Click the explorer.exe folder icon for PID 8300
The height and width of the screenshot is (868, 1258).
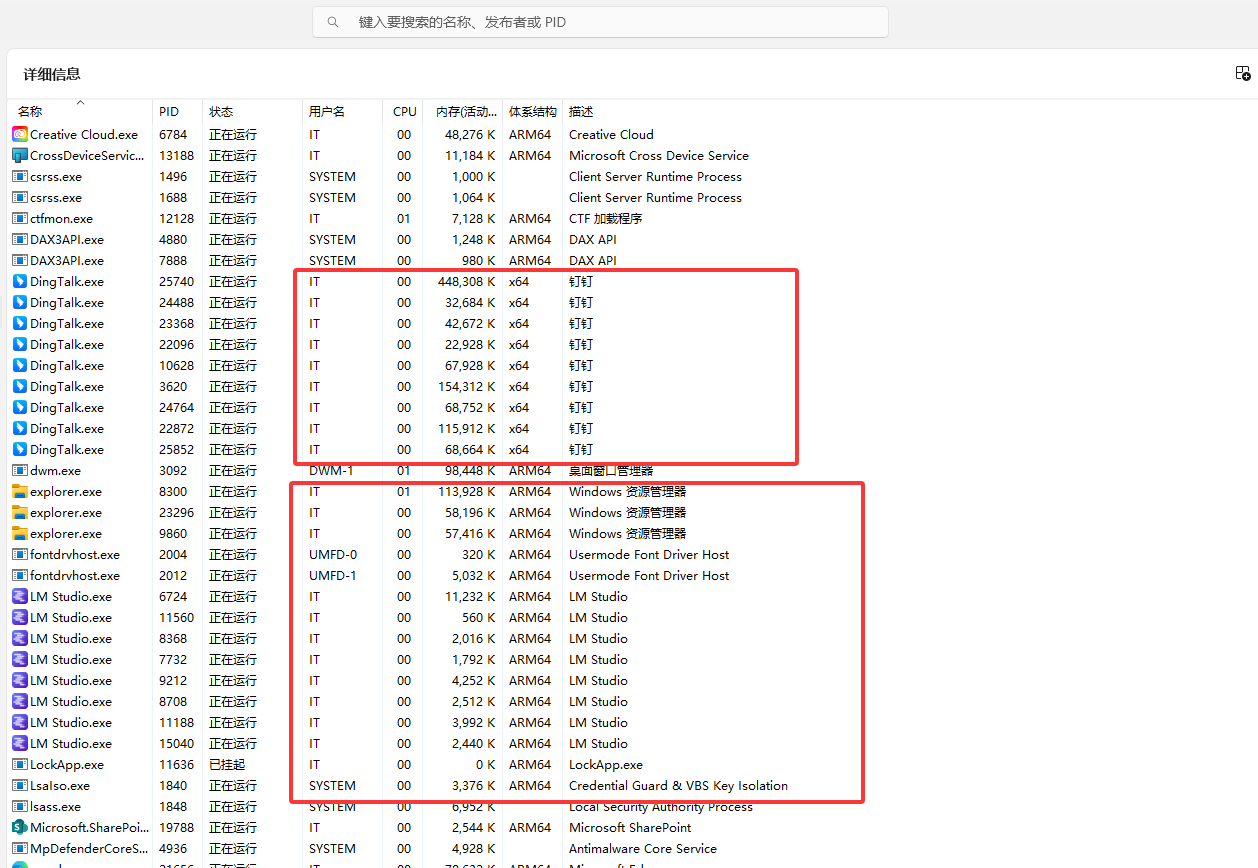click(20, 491)
